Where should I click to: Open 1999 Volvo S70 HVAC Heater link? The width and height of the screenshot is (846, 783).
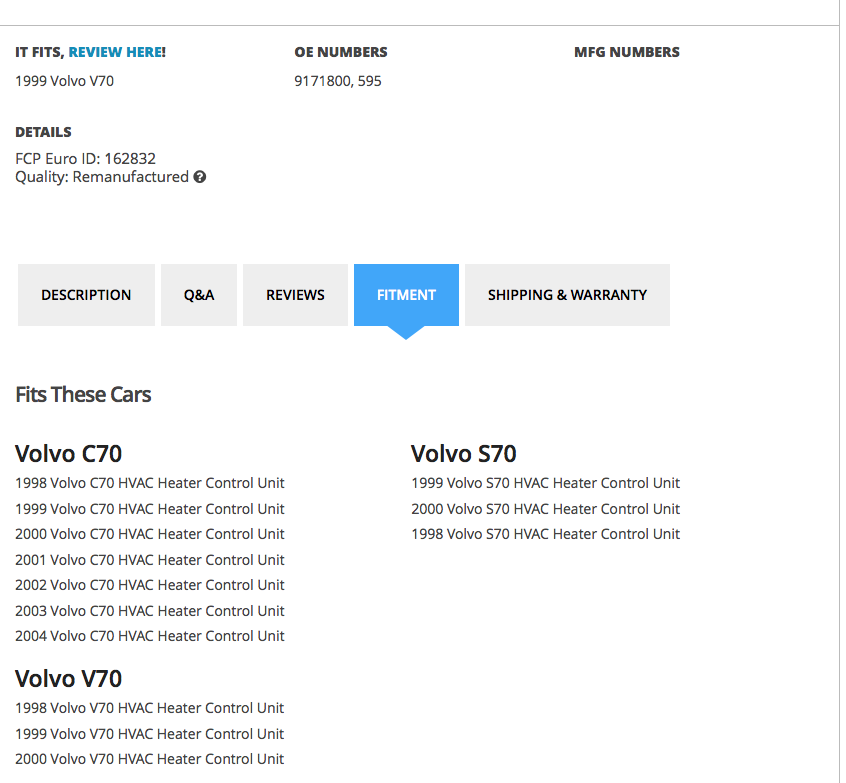[x=545, y=483]
